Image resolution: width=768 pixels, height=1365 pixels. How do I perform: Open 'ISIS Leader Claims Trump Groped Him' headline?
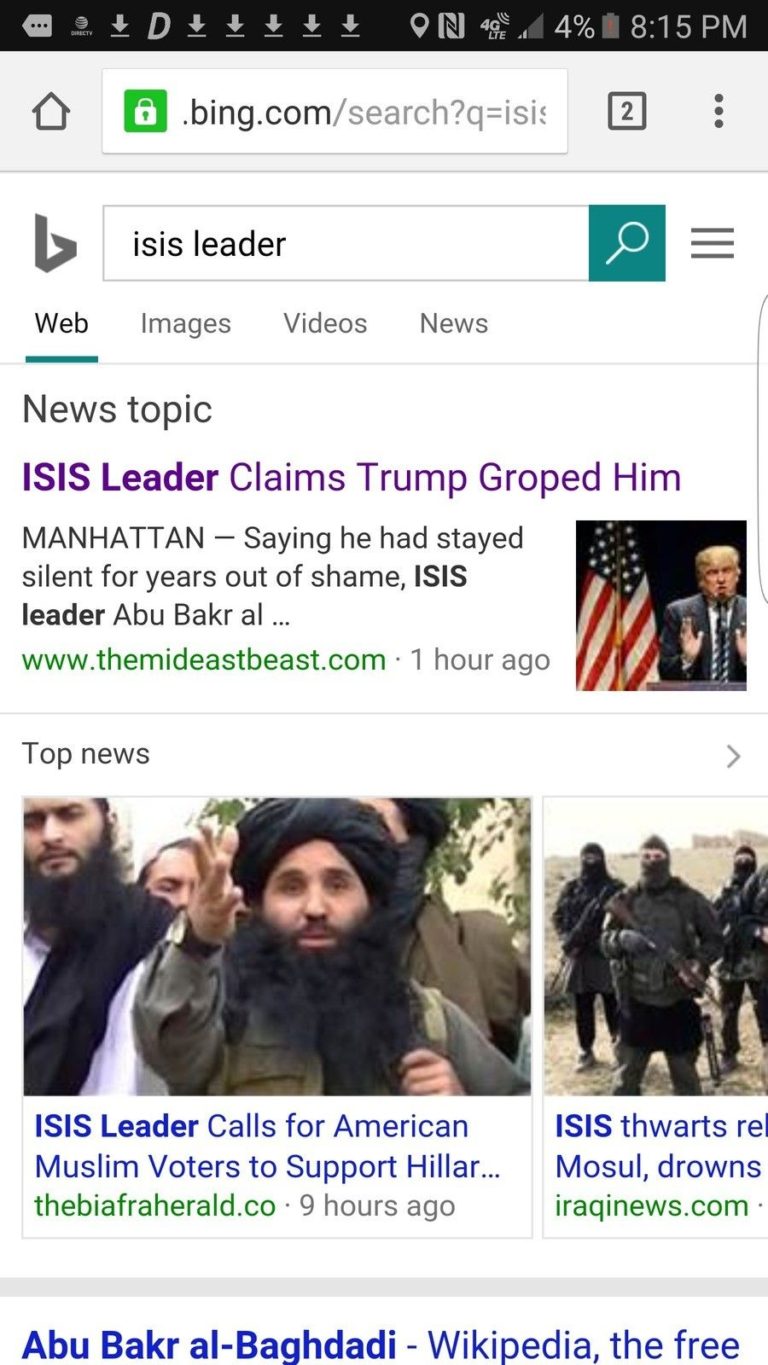352,477
